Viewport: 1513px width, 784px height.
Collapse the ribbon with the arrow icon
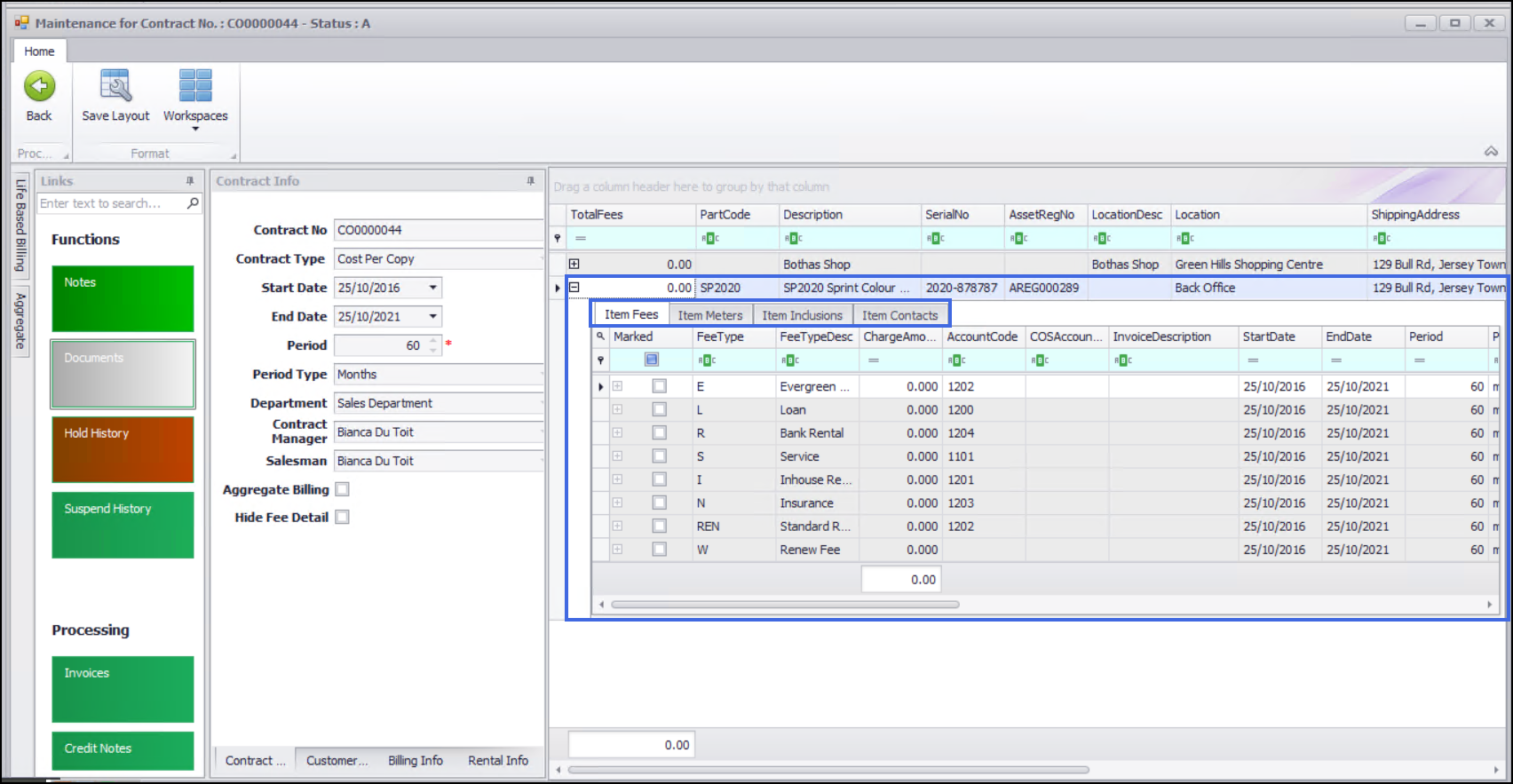(x=1491, y=152)
